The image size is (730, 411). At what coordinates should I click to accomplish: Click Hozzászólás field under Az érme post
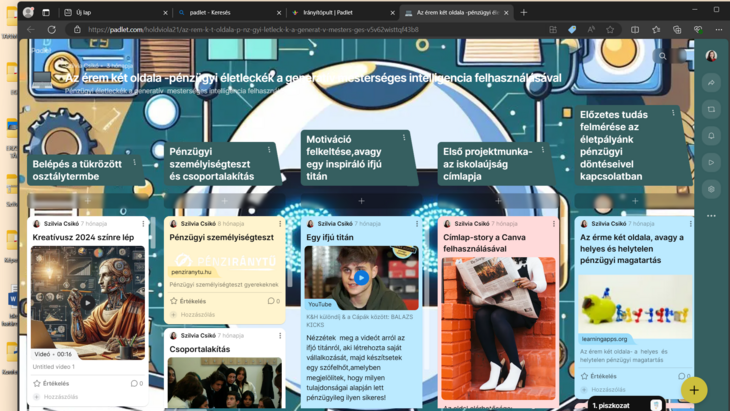608,390
